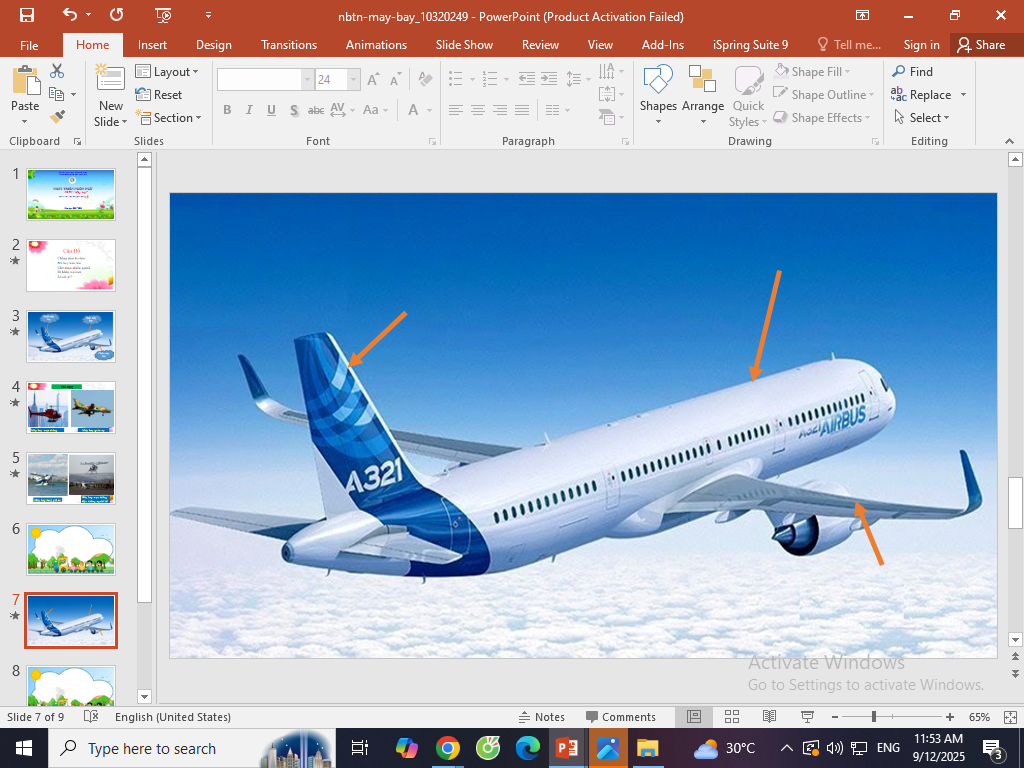Toggle the Notes pane

(542, 717)
